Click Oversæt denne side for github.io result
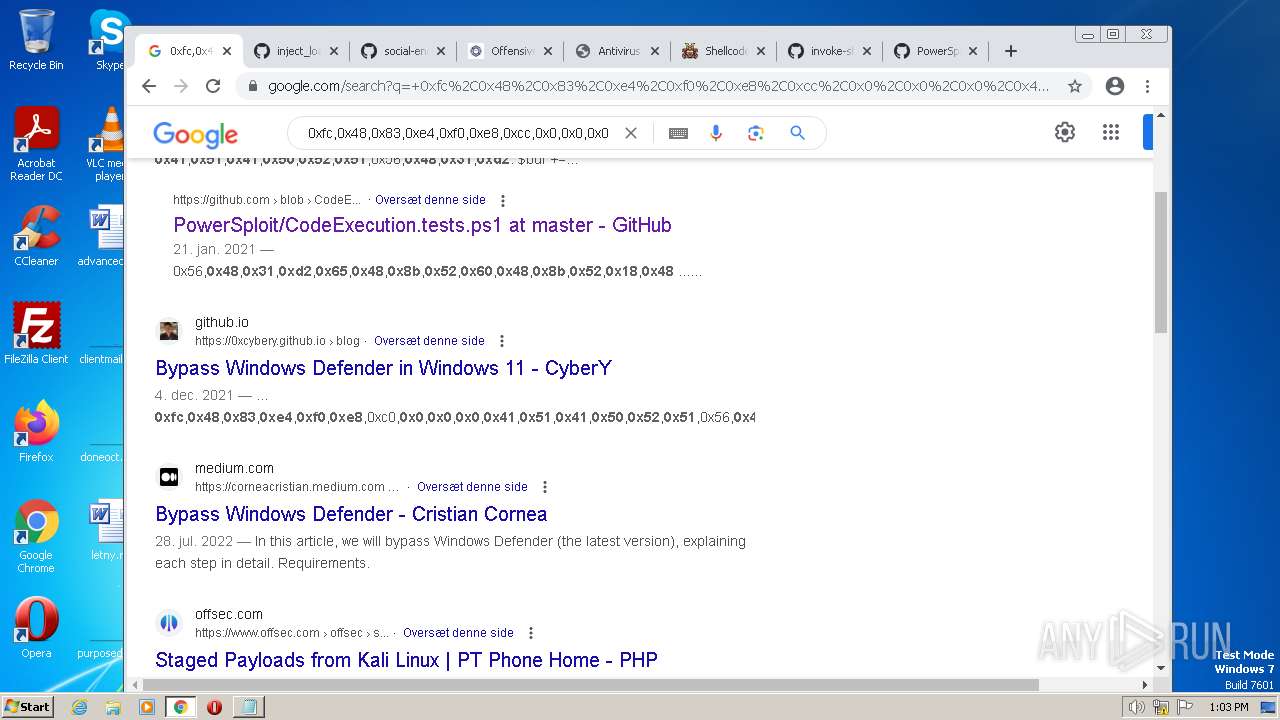The height and width of the screenshot is (720, 1280). 429,341
